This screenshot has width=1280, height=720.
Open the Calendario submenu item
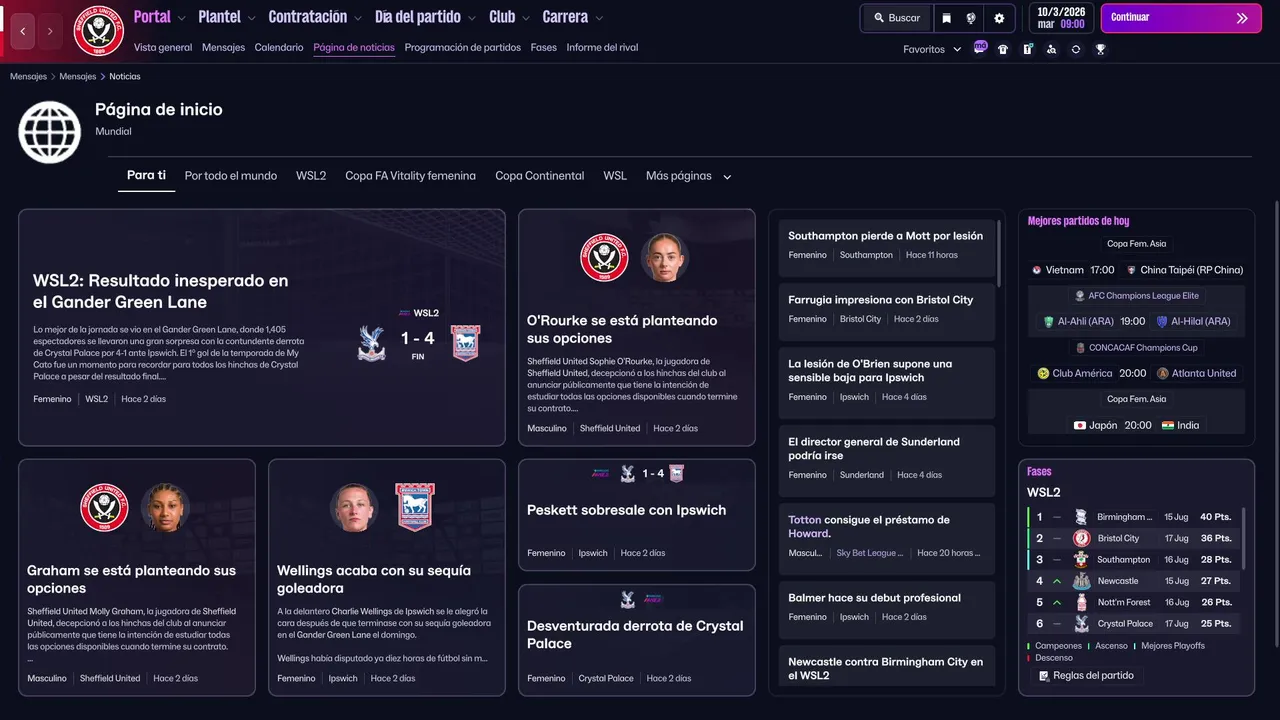pos(279,47)
